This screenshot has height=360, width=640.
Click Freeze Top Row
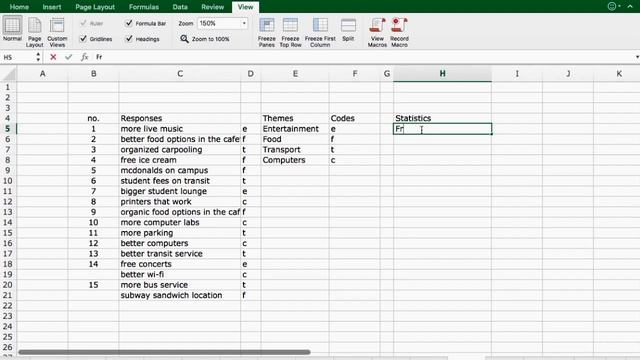tap(290, 32)
